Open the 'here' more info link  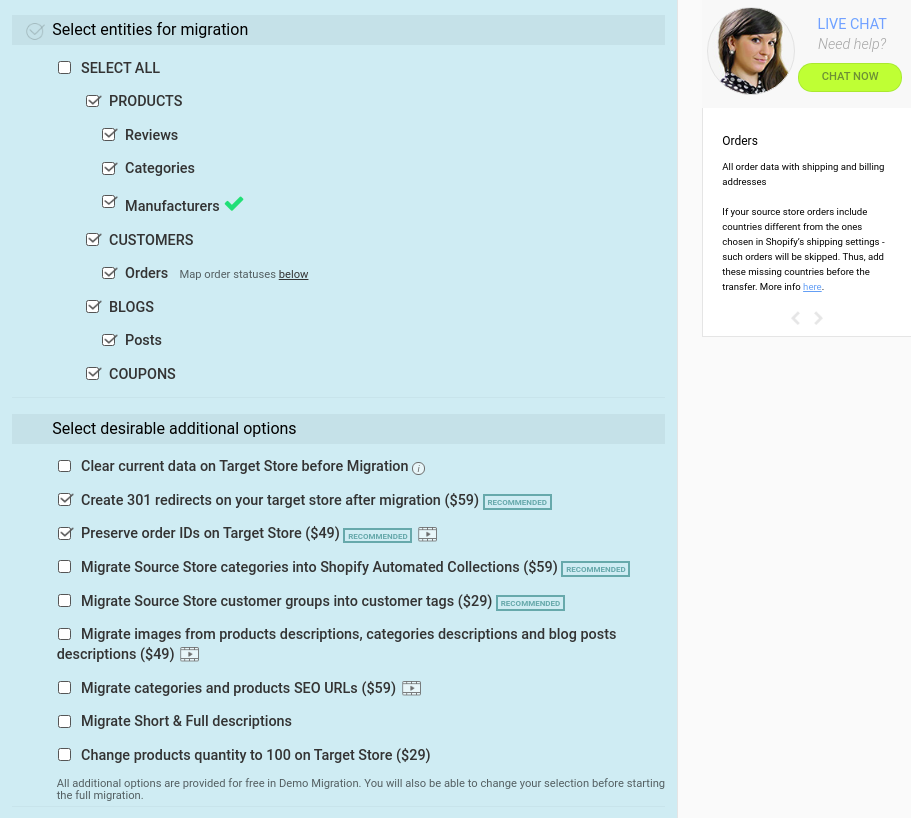tap(812, 287)
